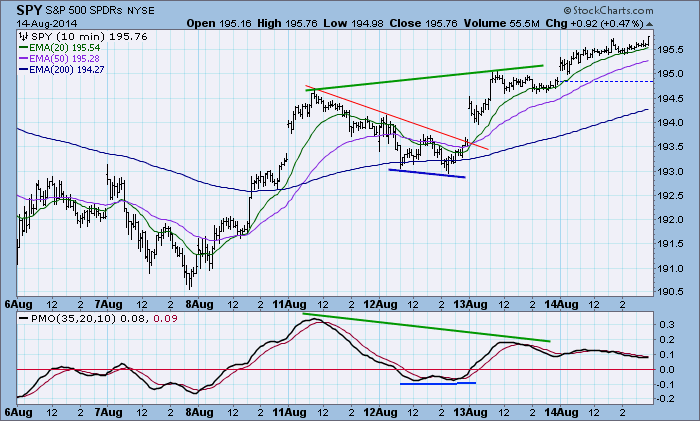
Task: Click the dashed blue horizontal line near 194.8
Action: tap(609, 81)
